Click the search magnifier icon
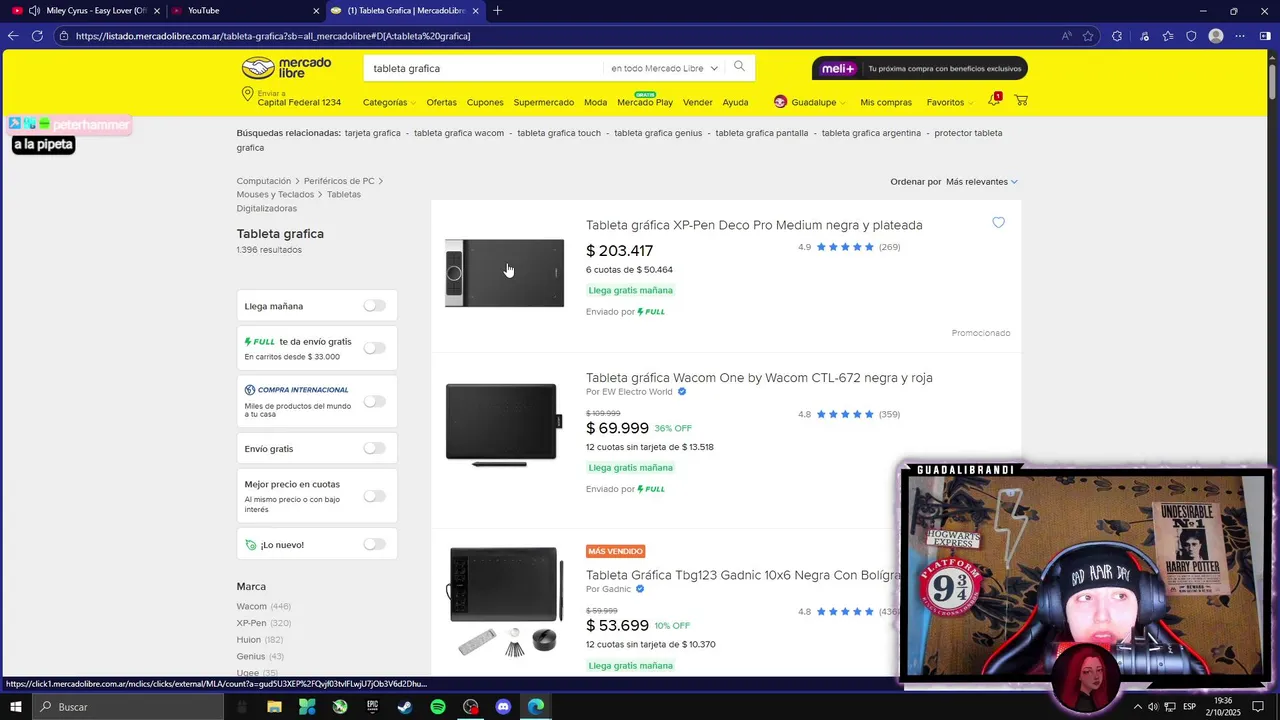 [739, 67]
